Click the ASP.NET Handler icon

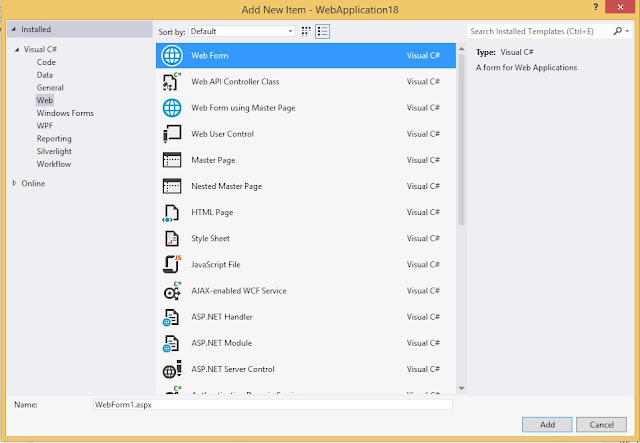[171, 317]
